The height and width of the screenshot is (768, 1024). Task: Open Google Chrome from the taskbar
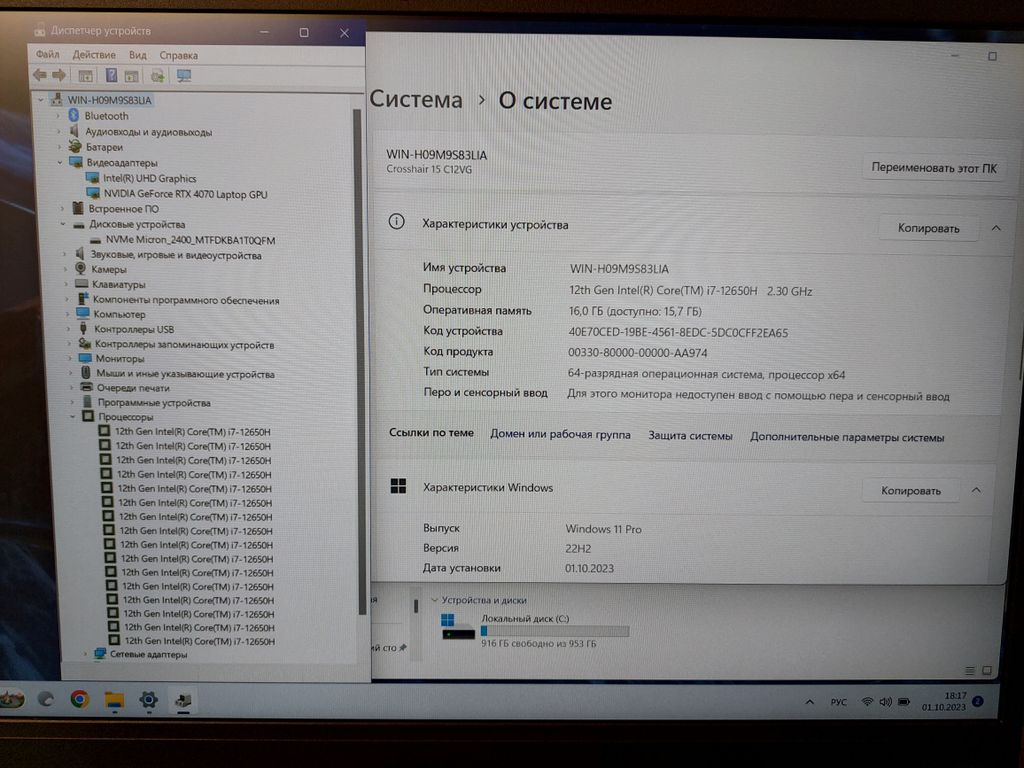click(x=80, y=699)
